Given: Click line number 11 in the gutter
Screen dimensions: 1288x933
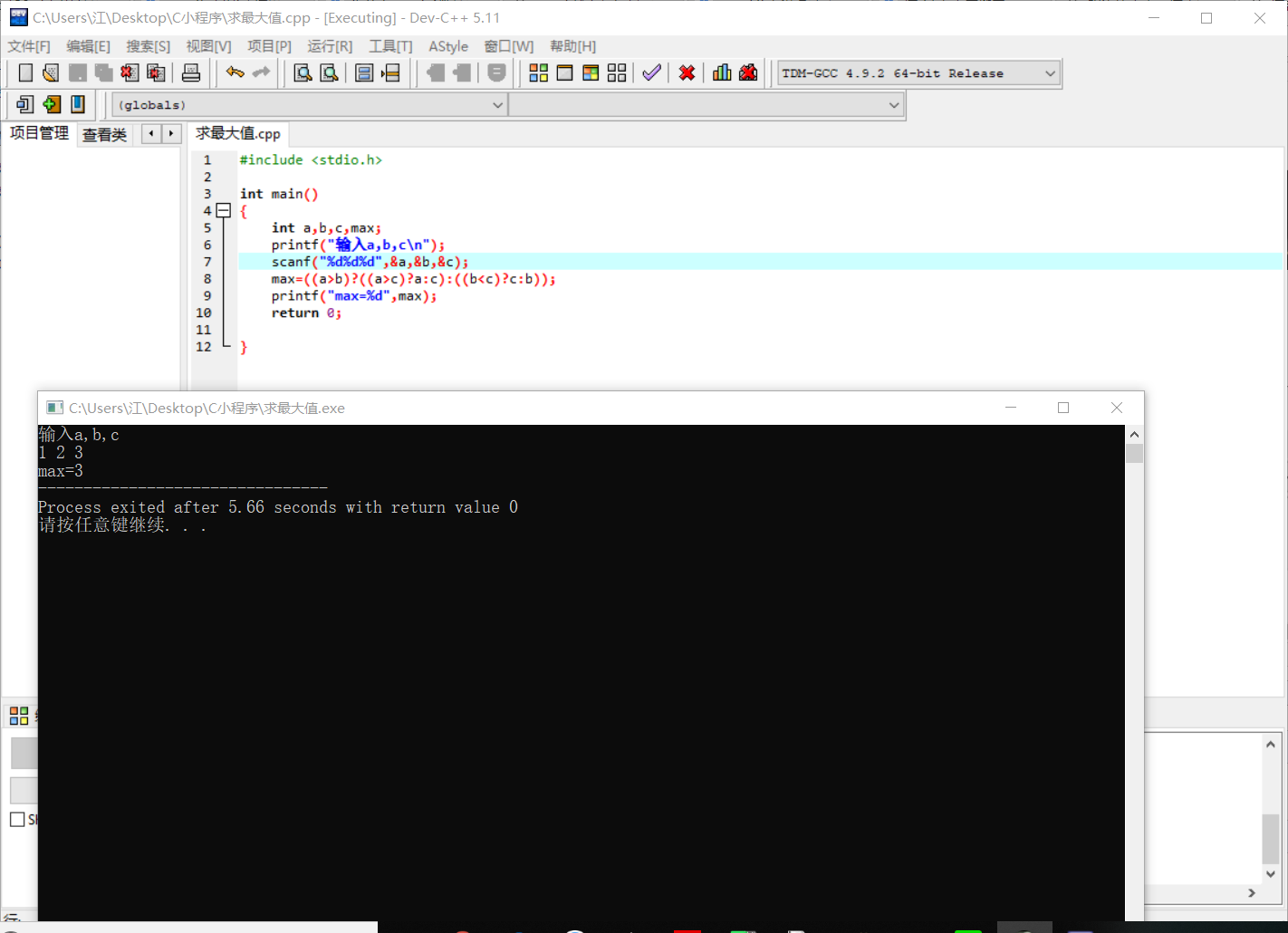Looking at the screenshot, I should click(x=204, y=330).
